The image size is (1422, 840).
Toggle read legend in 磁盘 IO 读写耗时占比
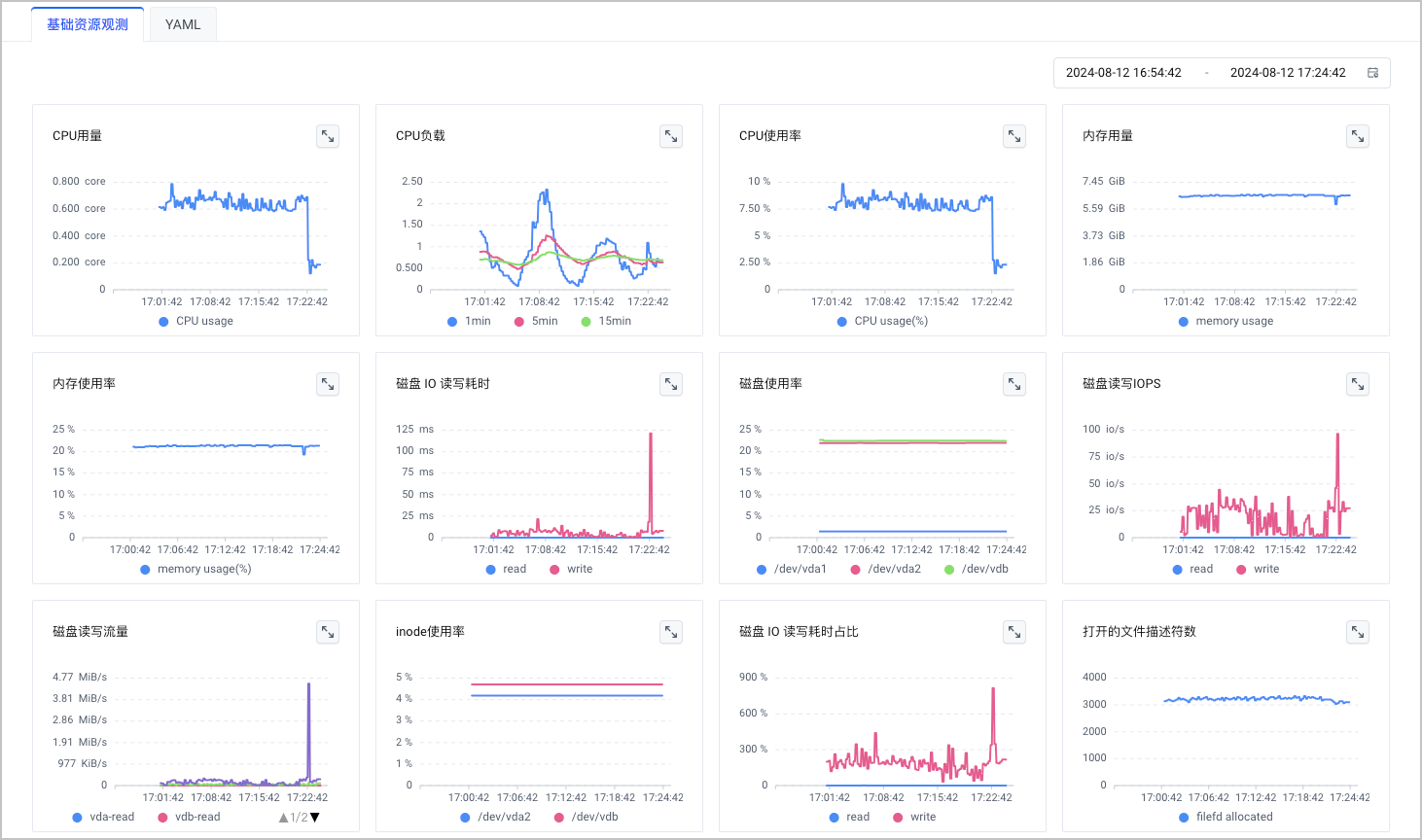849,817
